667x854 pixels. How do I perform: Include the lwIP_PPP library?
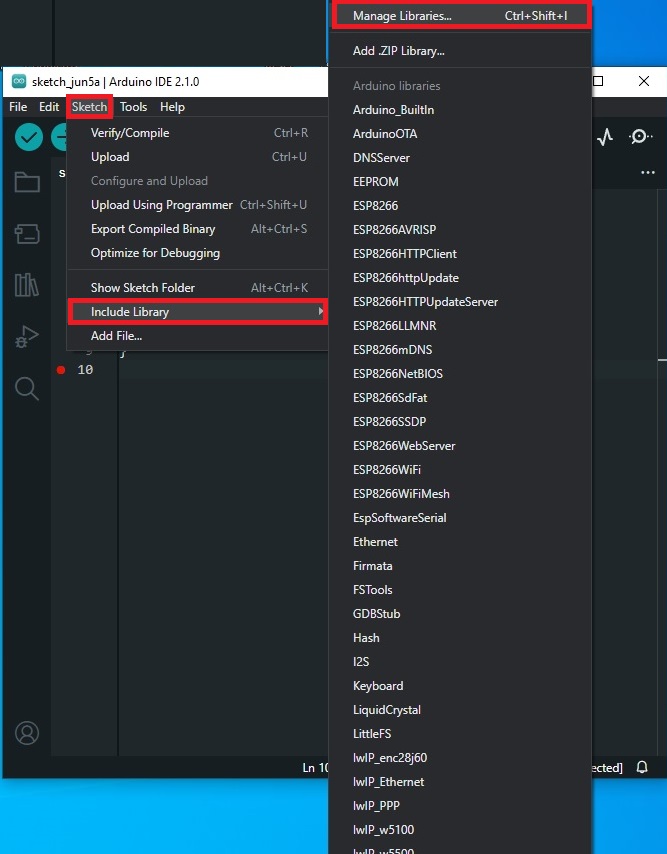[461, 805]
